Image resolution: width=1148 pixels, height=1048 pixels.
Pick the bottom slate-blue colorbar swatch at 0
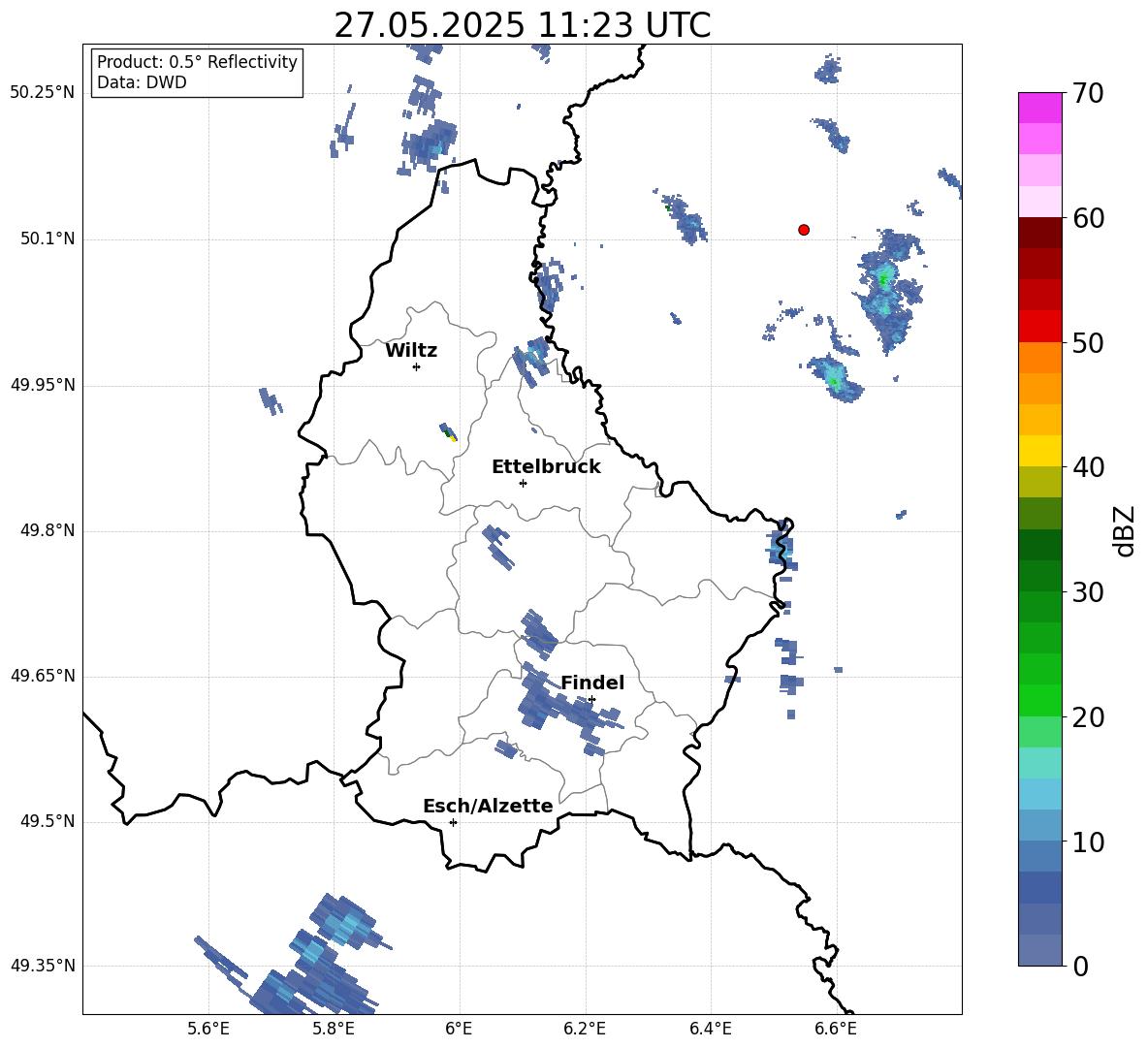1039,950
